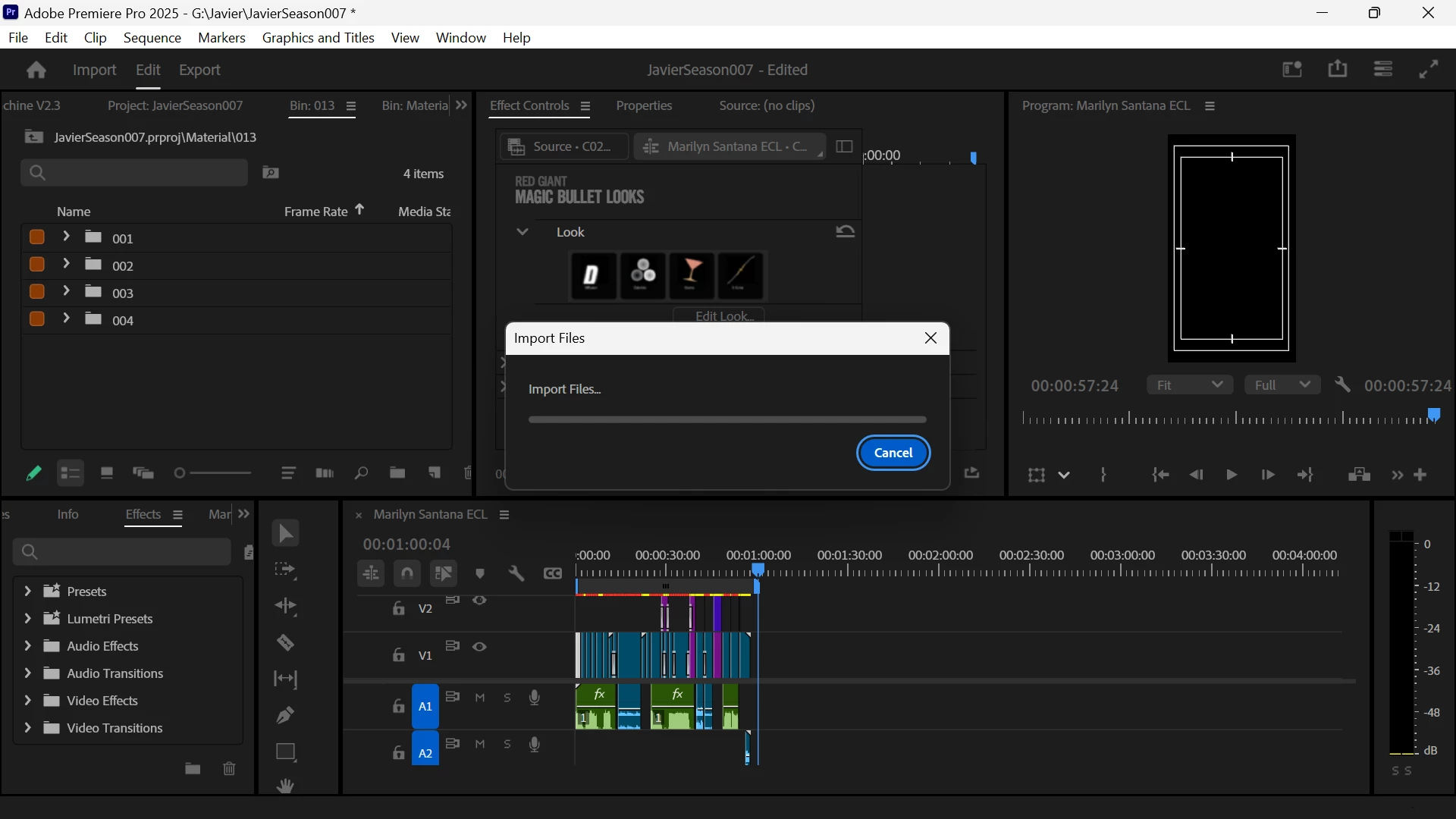Reset the Look effect parameter
The image size is (1456, 819).
point(845,232)
